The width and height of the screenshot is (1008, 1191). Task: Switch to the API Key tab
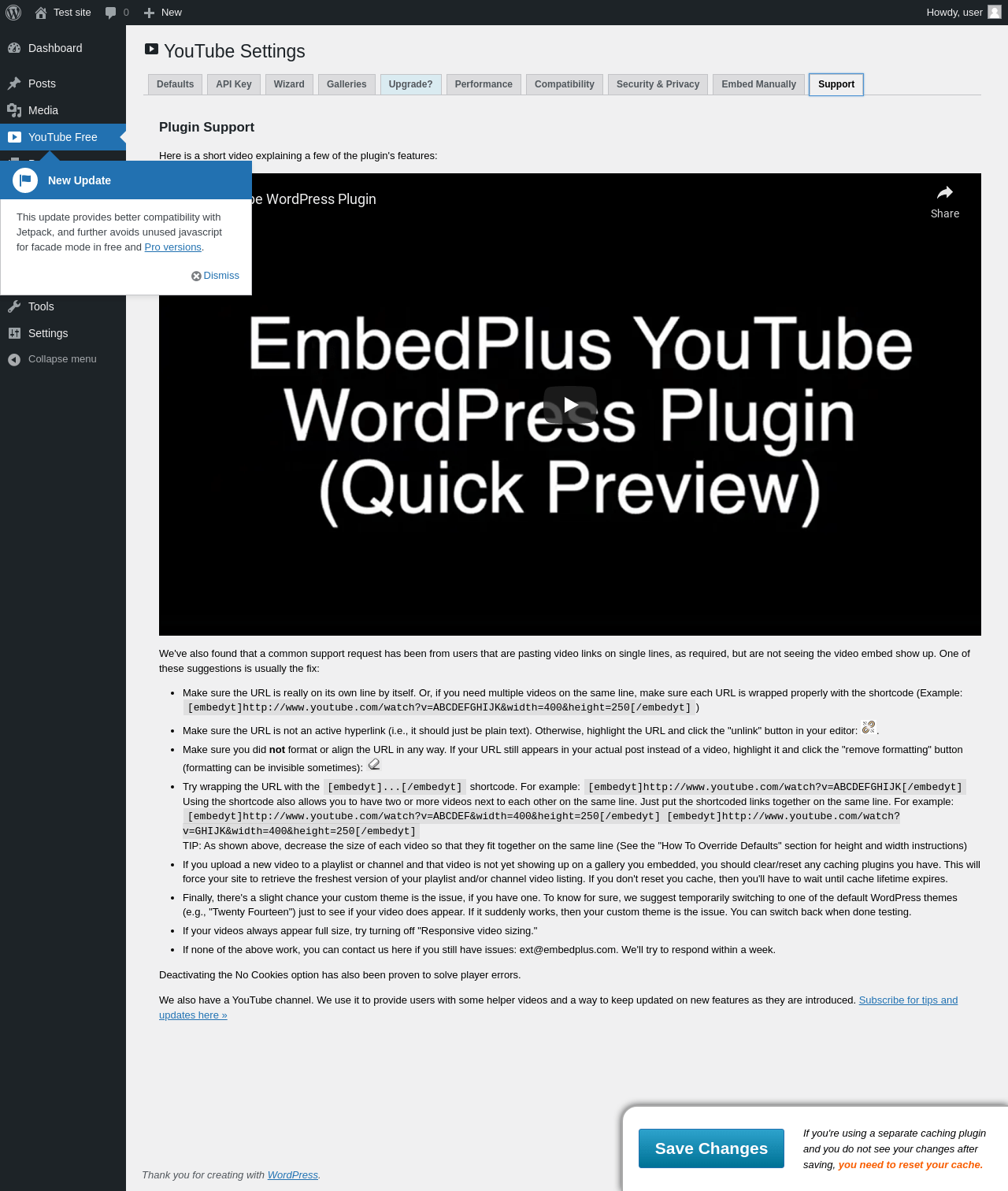pos(234,84)
